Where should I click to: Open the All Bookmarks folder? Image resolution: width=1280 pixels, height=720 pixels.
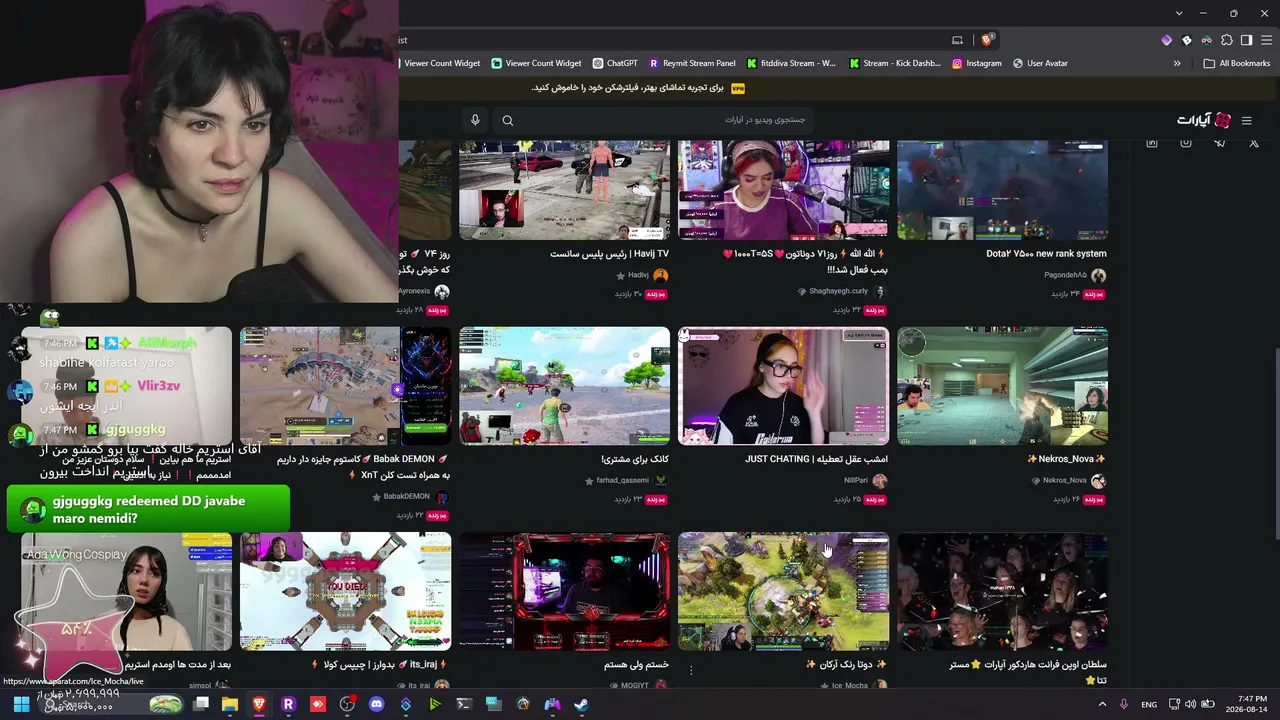click(1237, 63)
